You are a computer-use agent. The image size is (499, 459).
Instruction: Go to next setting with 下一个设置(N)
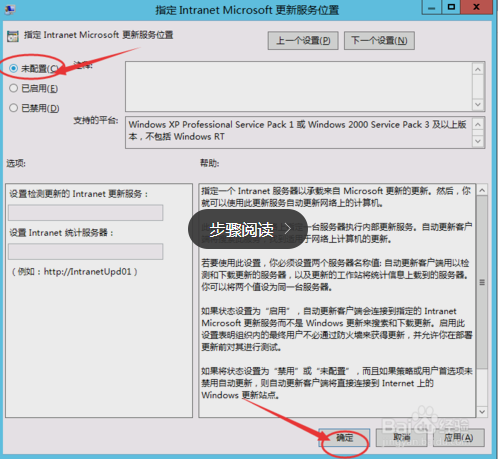379,41
